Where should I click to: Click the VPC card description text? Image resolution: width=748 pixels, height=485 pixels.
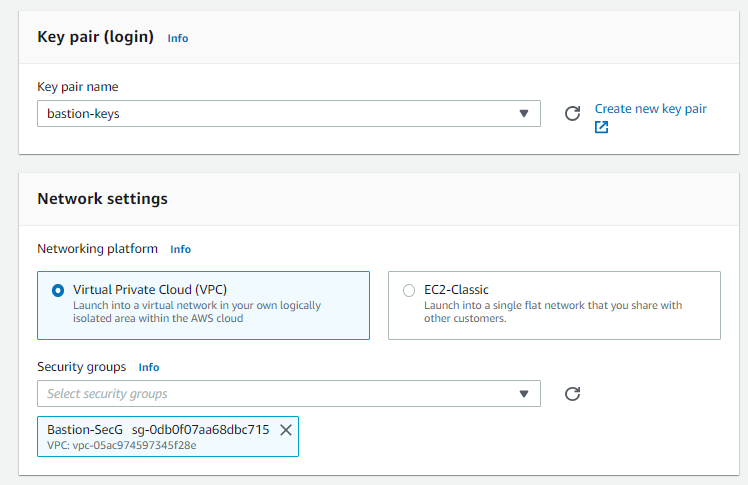[197, 312]
